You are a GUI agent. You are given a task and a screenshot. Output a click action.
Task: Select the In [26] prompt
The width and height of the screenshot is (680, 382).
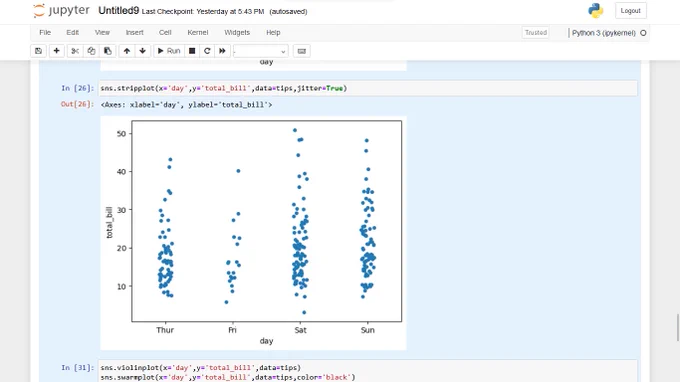coord(77,88)
